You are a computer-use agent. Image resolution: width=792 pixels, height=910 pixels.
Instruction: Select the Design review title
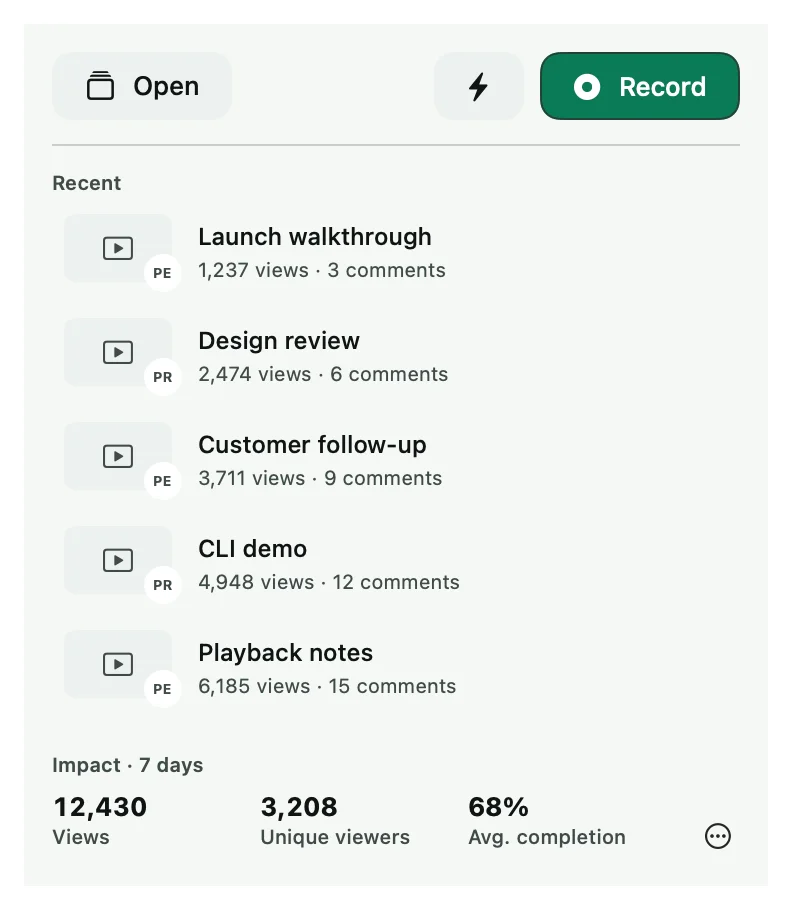[279, 341]
